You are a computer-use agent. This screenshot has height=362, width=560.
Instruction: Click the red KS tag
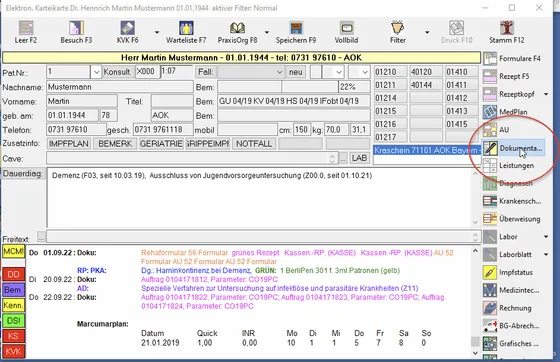tap(13, 336)
